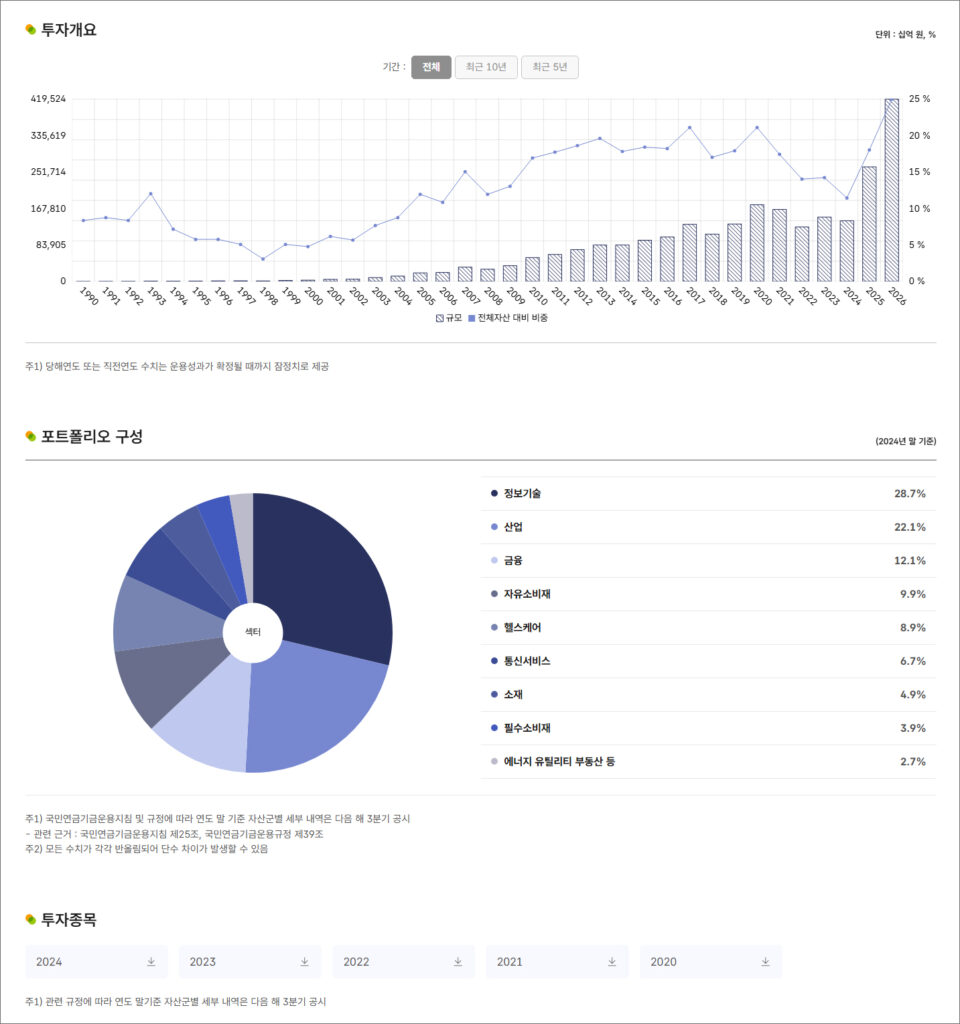The image size is (960, 1024).
Task: Click the 2026 bar in chart
Action: pyautogui.click(x=891, y=190)
